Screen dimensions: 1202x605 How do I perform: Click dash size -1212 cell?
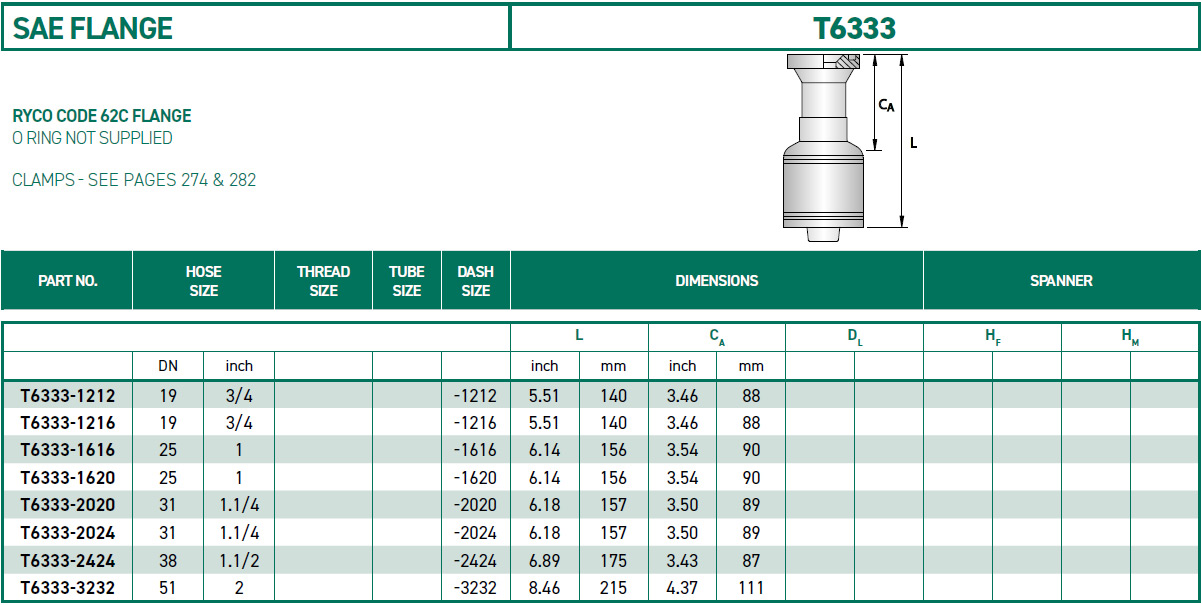(474, 396)
